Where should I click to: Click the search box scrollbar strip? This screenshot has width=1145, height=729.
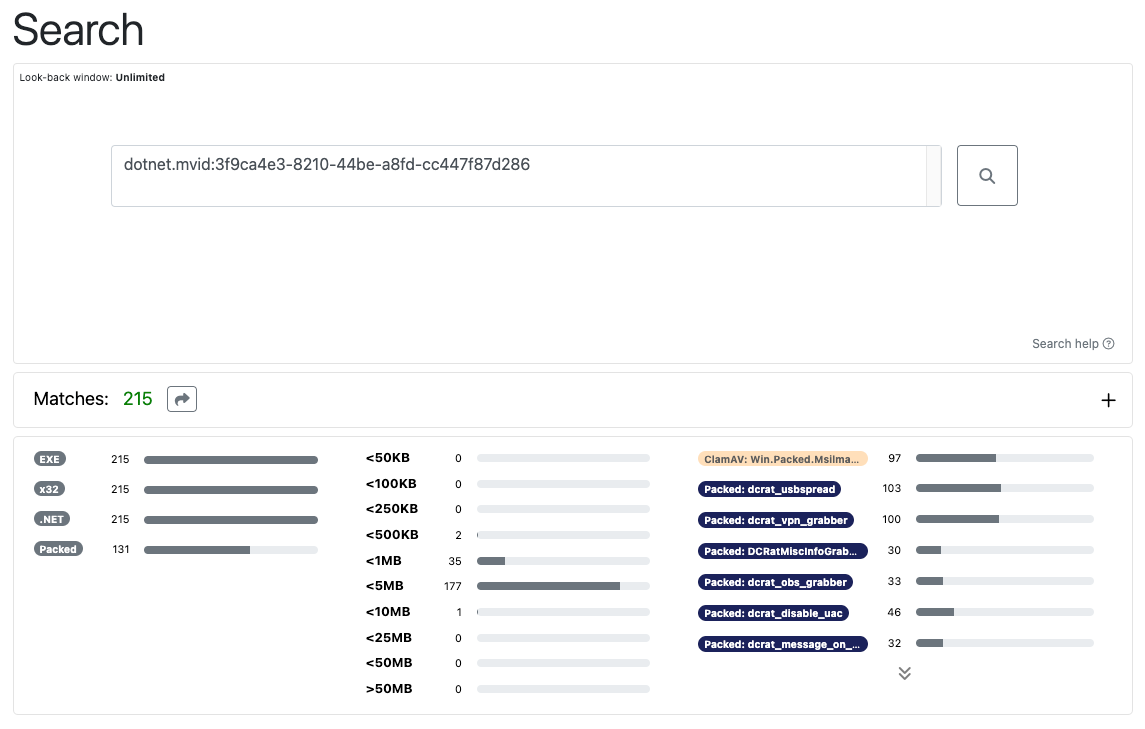coord(933,176)
